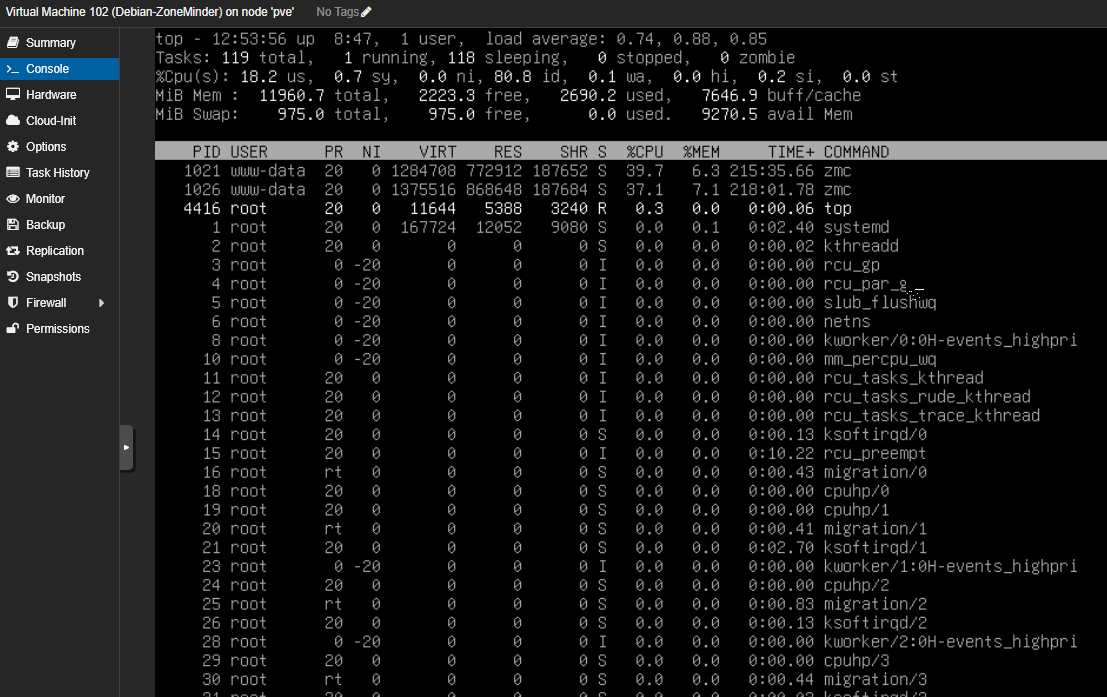Click the kthreadd process row
The image size is (1107, 697).
[x=555, y=246]
